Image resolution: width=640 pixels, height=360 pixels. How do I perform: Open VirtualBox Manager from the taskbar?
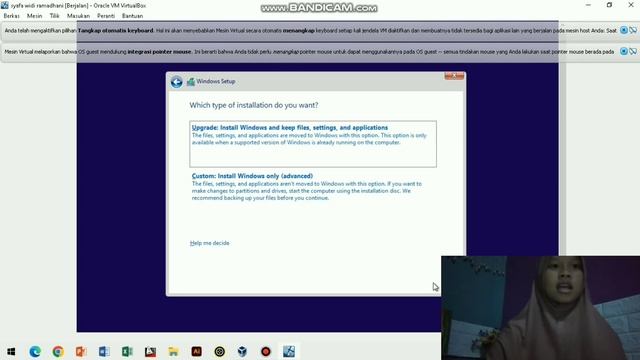pos(242,351)
